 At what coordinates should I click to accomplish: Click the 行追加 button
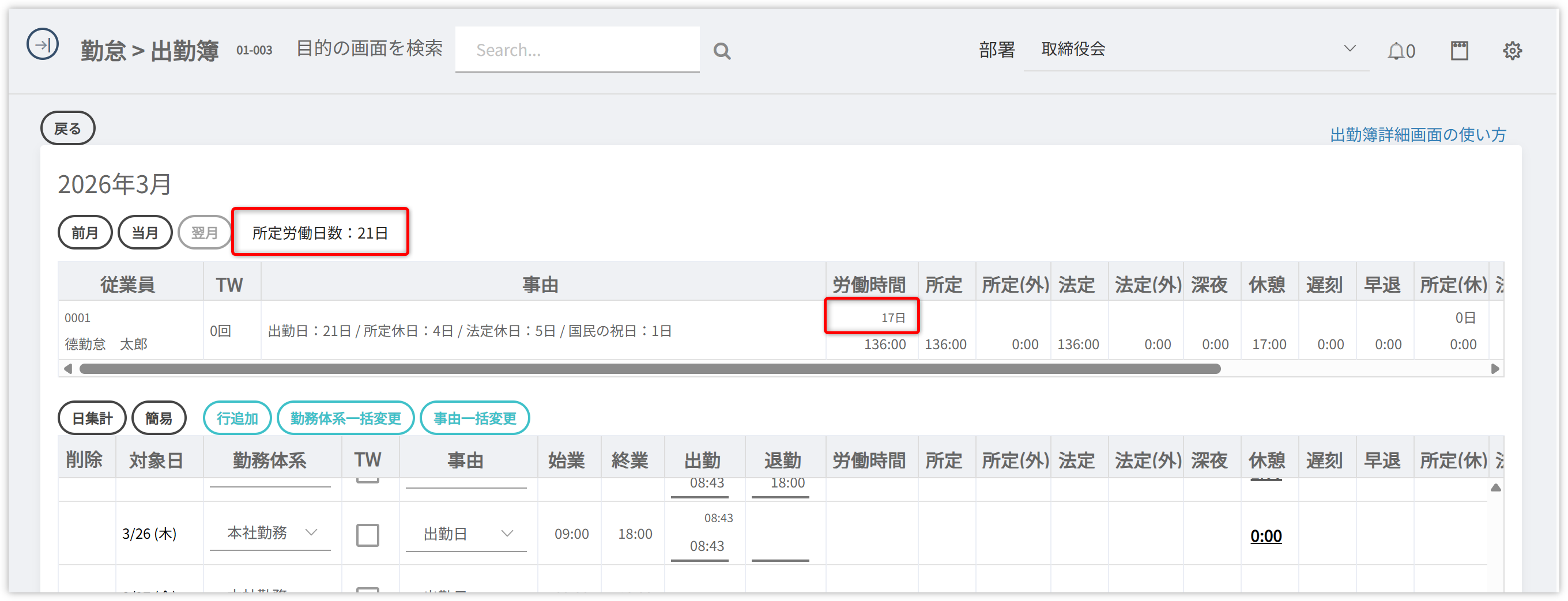point(237,418)
